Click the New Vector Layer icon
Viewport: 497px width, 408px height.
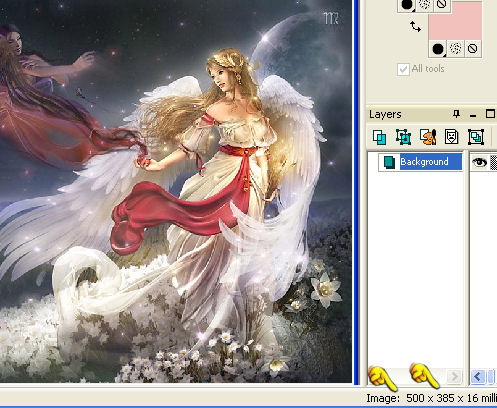point(403,137)
